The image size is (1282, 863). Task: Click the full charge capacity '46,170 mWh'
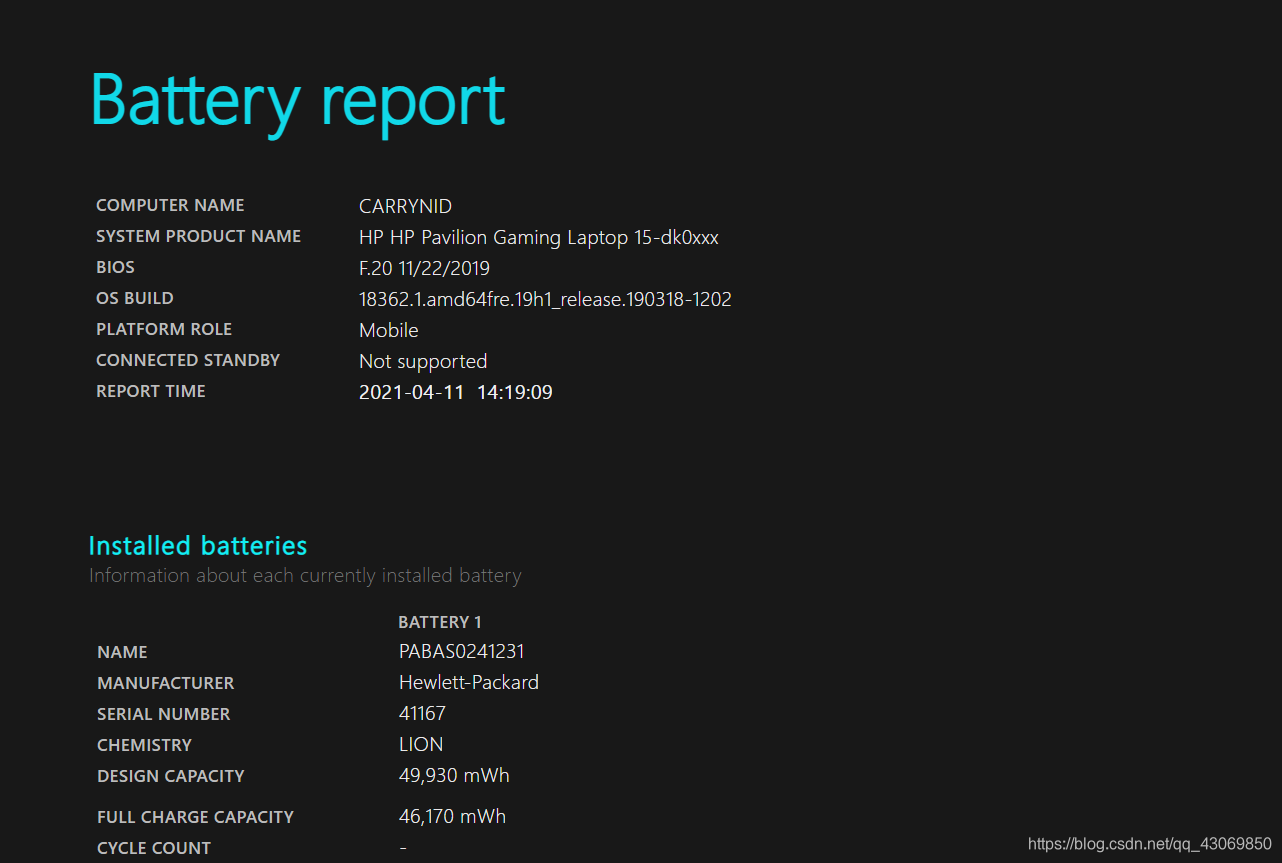point(452,817)
